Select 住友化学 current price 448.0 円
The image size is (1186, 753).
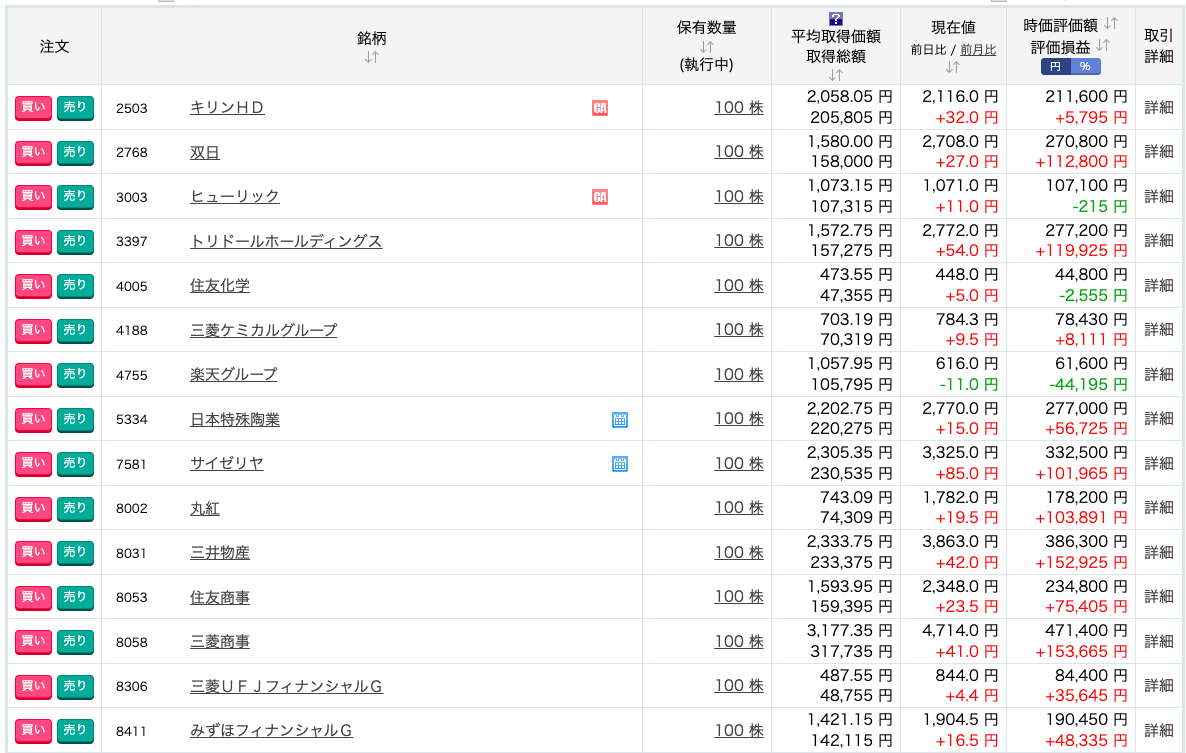967,274
